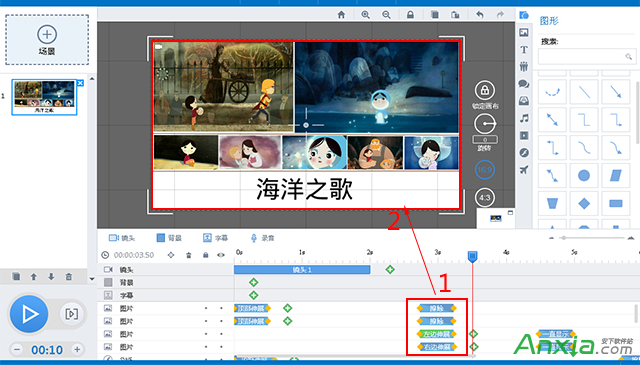Pick the diamond shape
The height and width of the screenshot is (365, 640).
click(584, 203)
